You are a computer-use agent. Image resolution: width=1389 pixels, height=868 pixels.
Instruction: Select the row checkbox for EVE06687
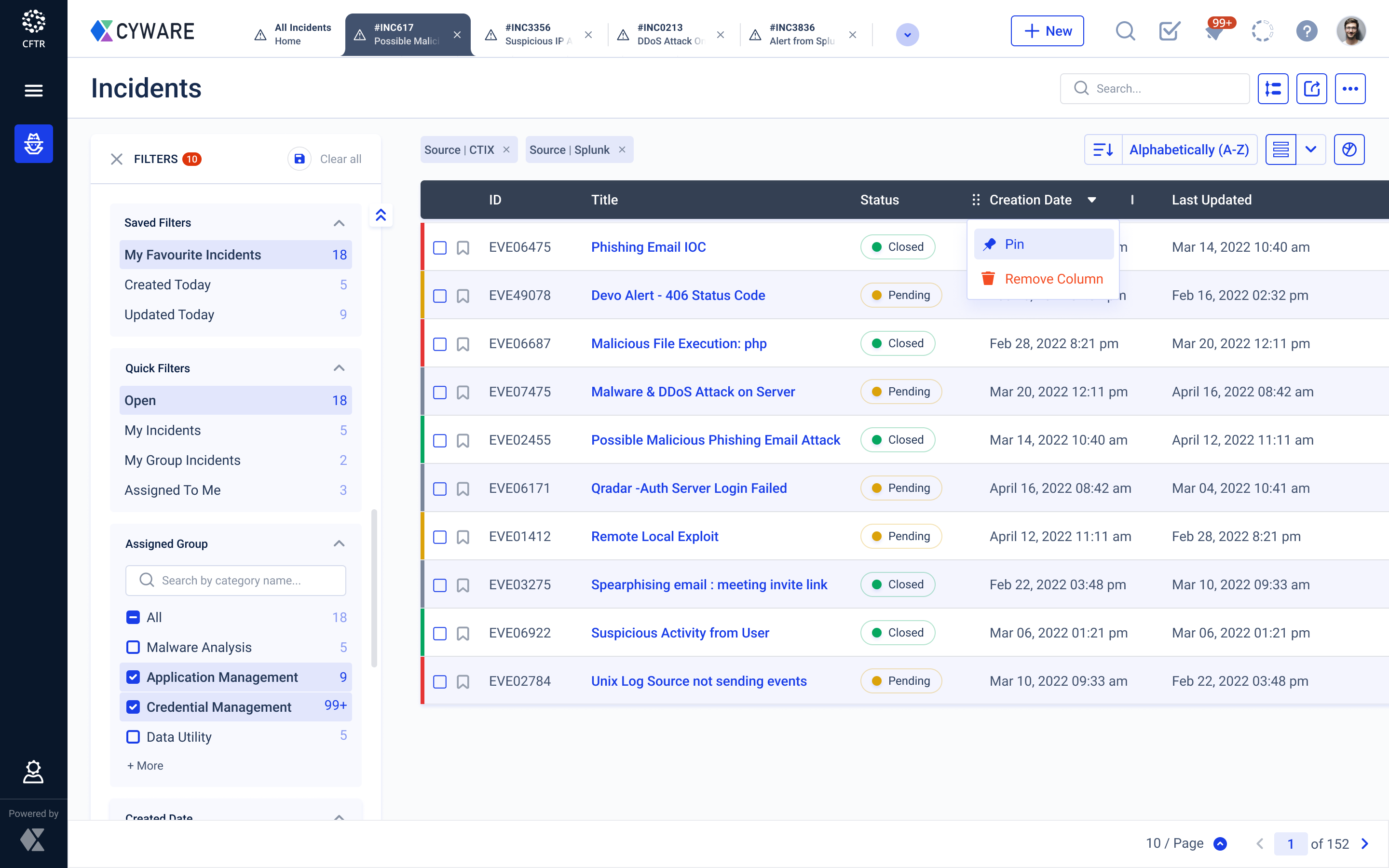(x=440, y=344)
